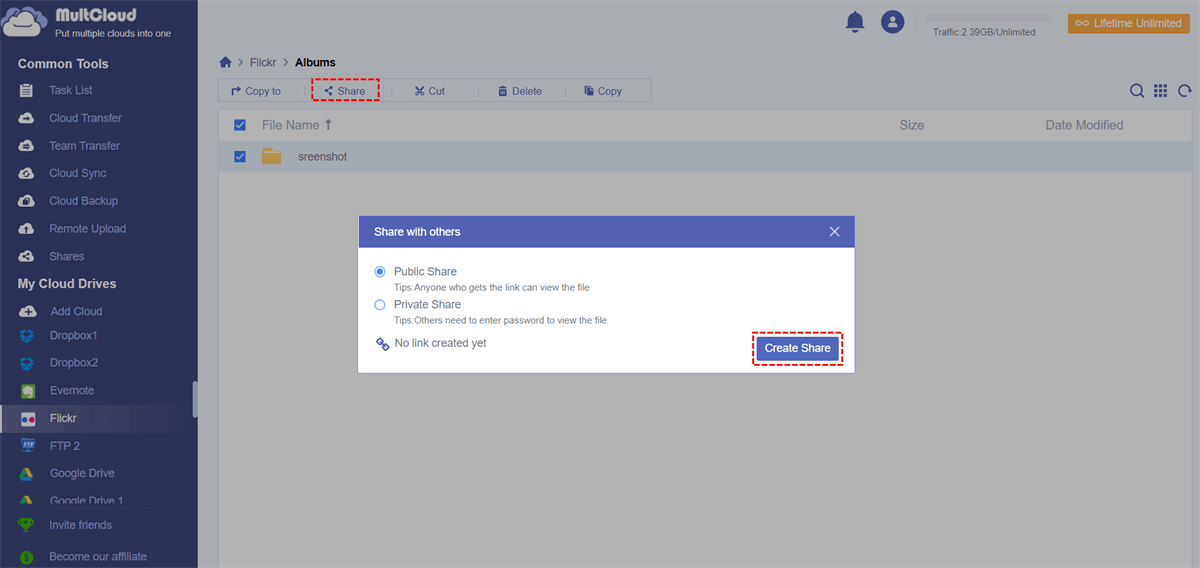1200x568 pixels.
Task: Click the Evernote icon
Action: pos(28,391)
